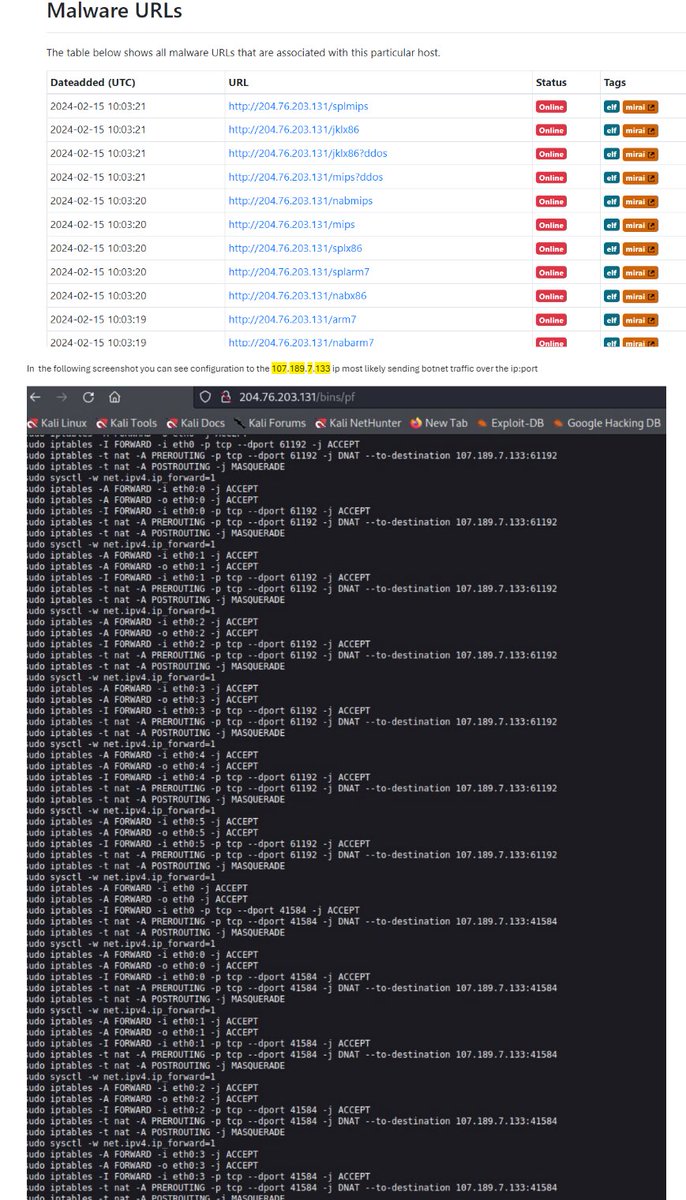Click the highlighted 107.189.7.133 IP text
Screen dimensions: 686x1200
301,368
